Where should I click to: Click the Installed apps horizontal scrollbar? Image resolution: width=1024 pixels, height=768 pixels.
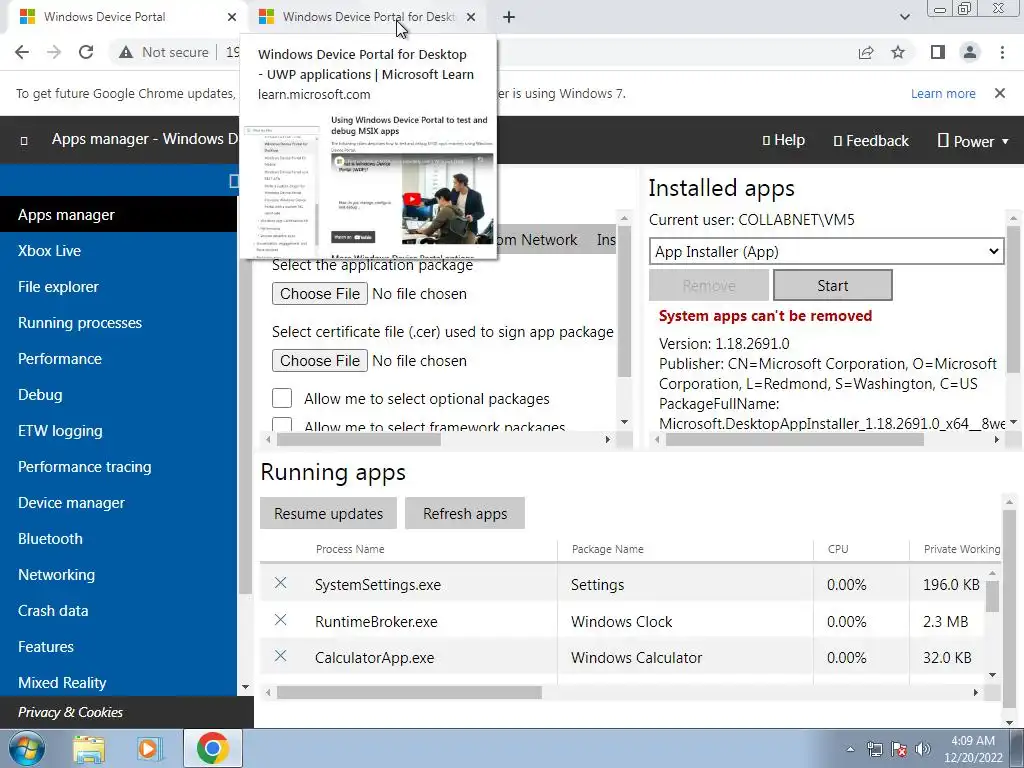794,440
